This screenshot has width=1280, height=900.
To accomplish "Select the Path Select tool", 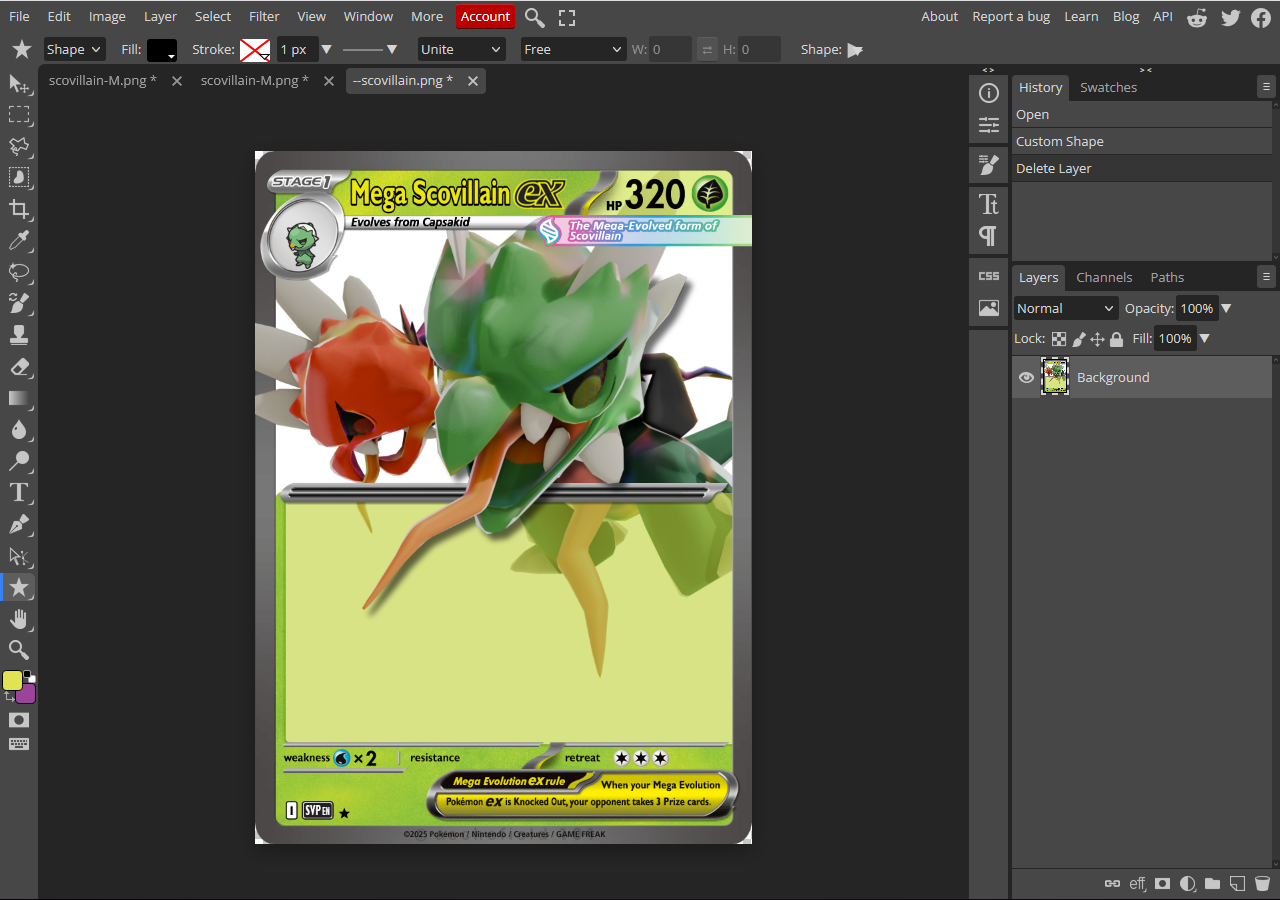I will click(19, 555).
